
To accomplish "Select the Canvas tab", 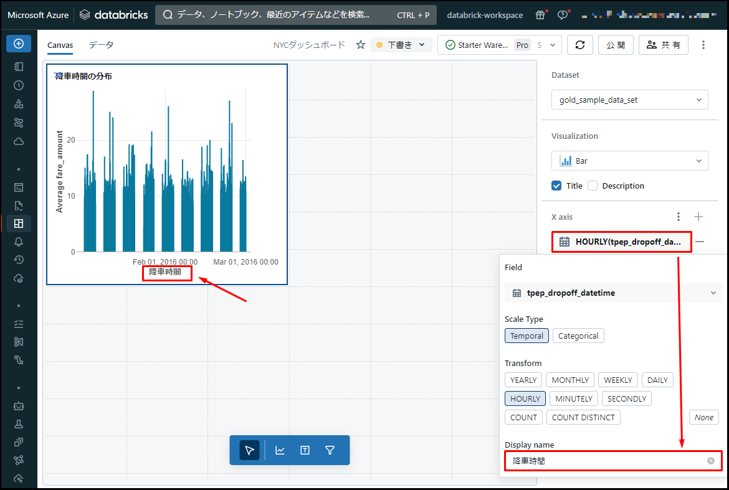I will 60,45.
